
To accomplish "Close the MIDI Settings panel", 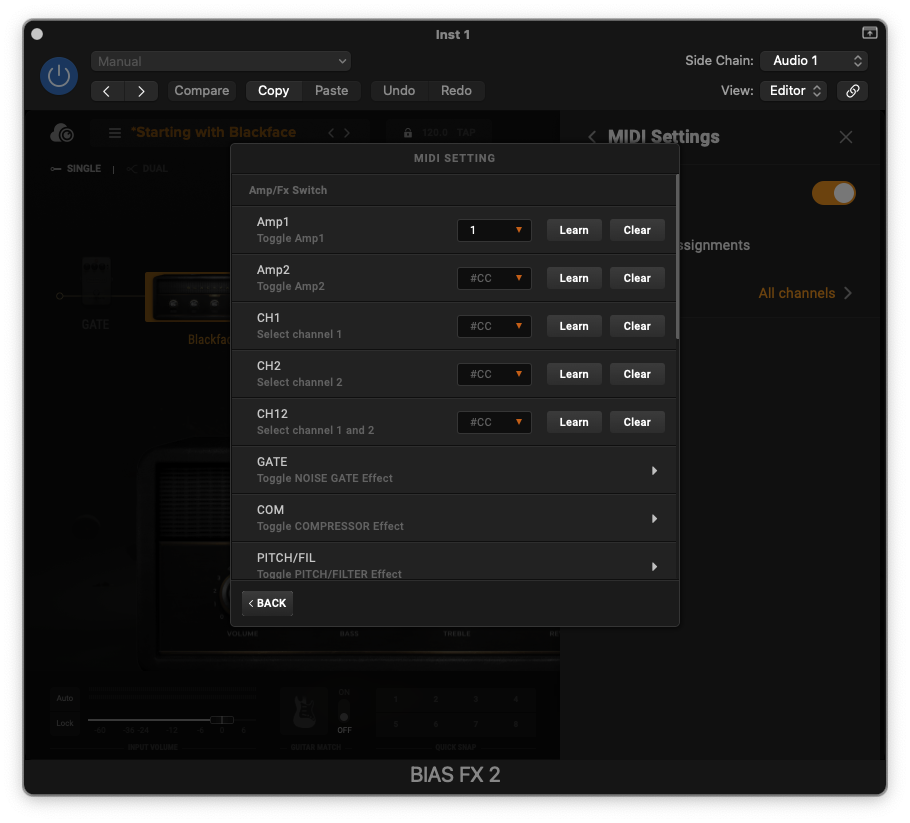I will [x=846, y=137].
